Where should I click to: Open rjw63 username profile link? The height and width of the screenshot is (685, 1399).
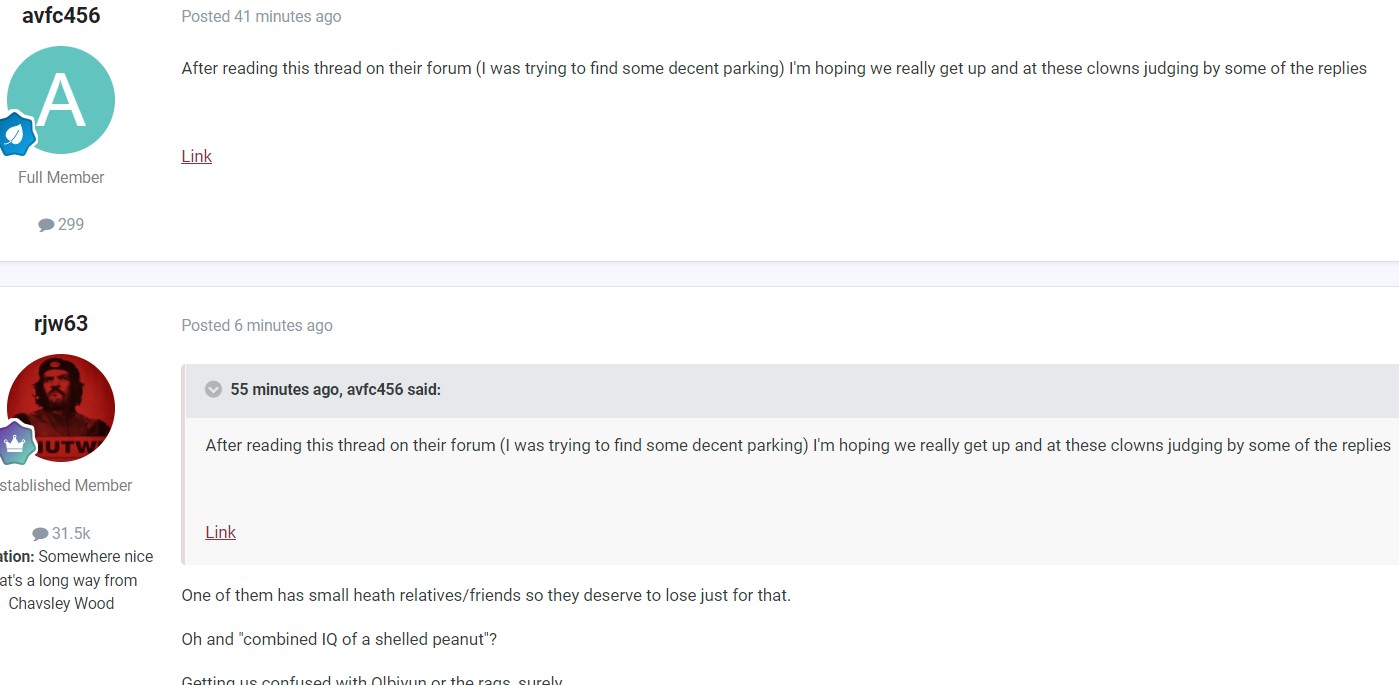tap(61, 324)
